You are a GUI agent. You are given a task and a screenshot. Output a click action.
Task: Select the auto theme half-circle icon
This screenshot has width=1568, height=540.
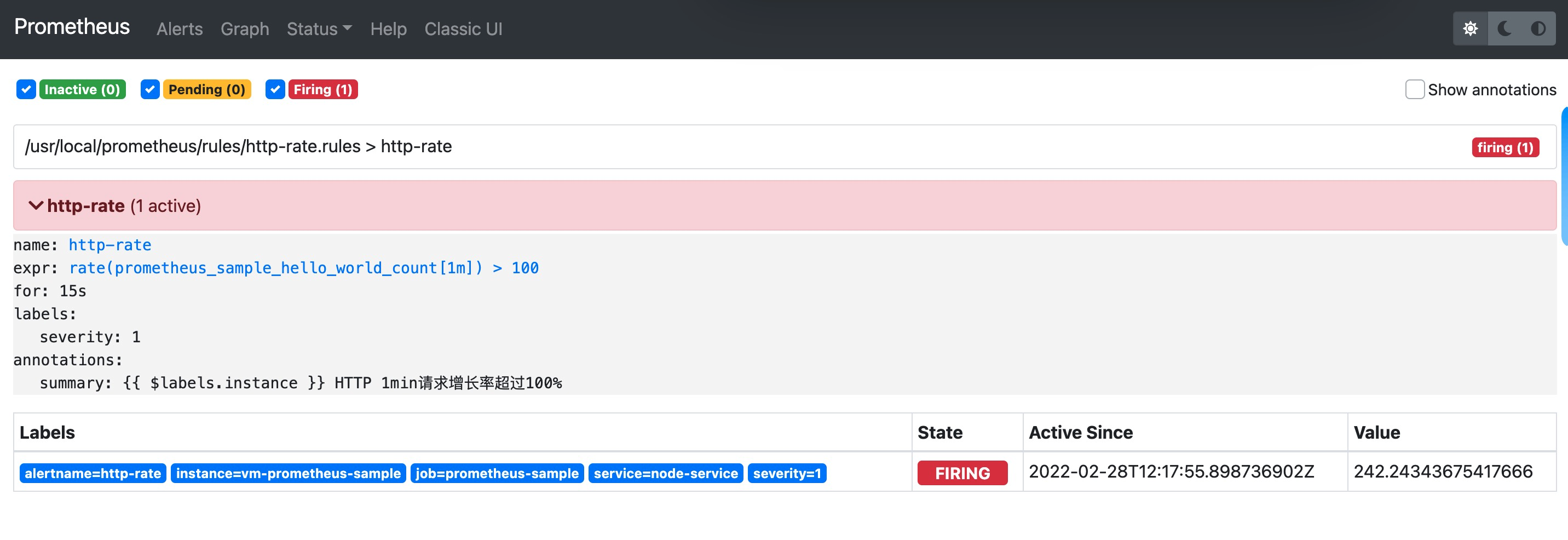coord(1538,28)
